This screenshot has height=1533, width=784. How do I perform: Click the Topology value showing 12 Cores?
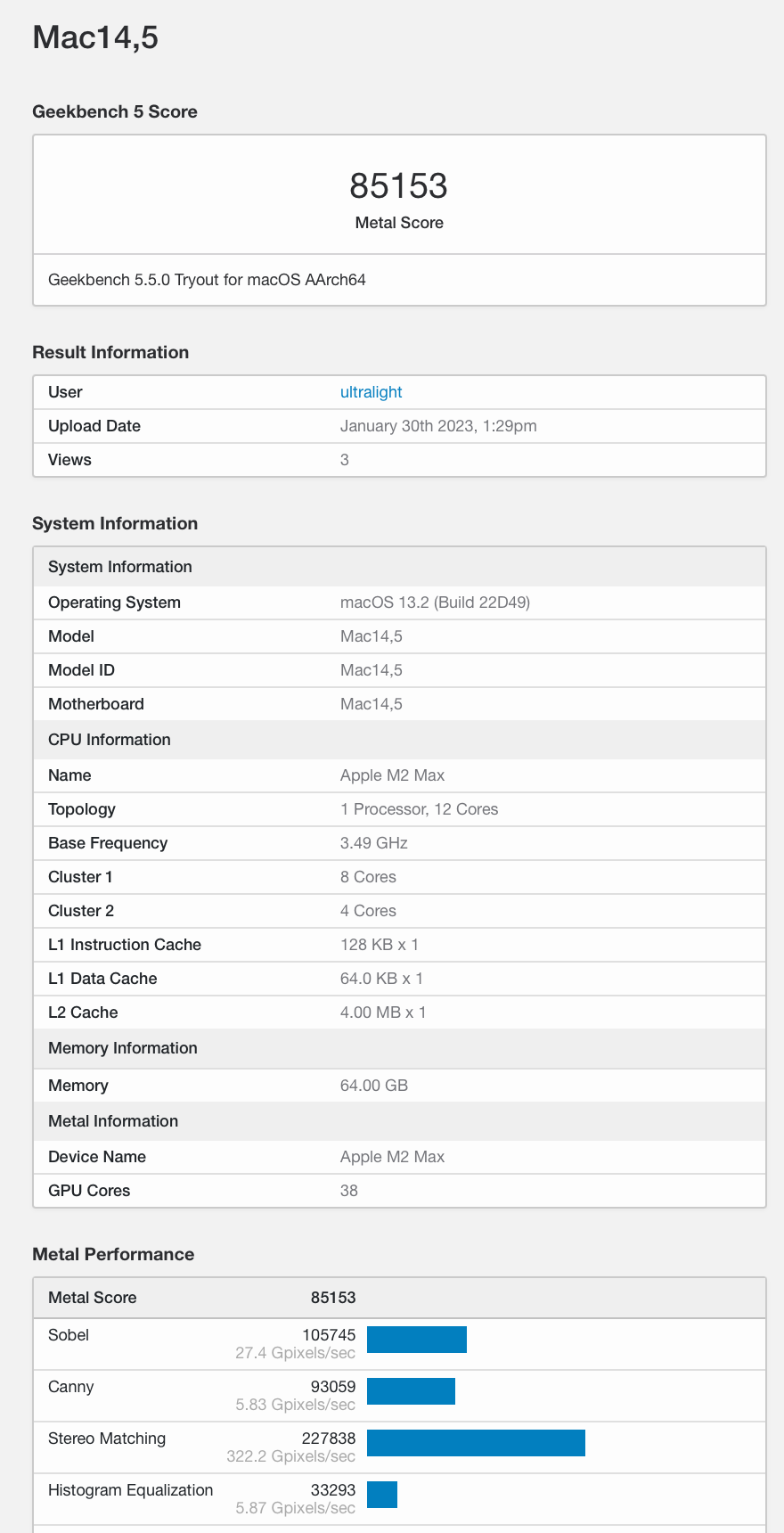click(419, 809)
